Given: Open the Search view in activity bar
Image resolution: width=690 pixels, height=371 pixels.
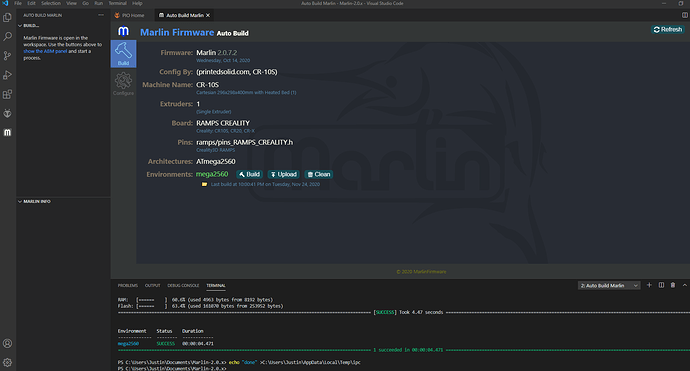Looking at the screenshot, I should tap(7, 37).
